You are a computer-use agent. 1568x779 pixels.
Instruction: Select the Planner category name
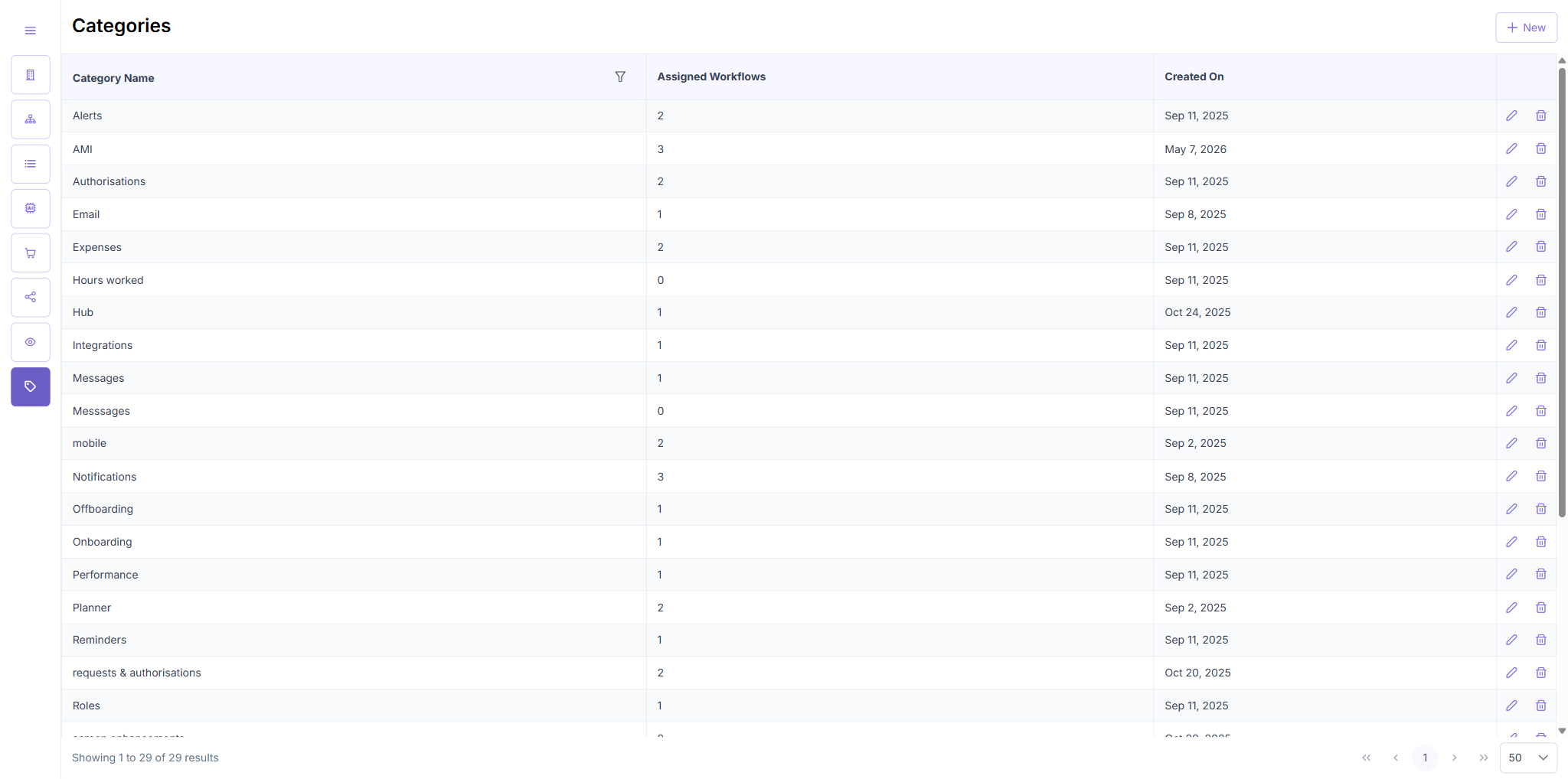click(92, 608)
